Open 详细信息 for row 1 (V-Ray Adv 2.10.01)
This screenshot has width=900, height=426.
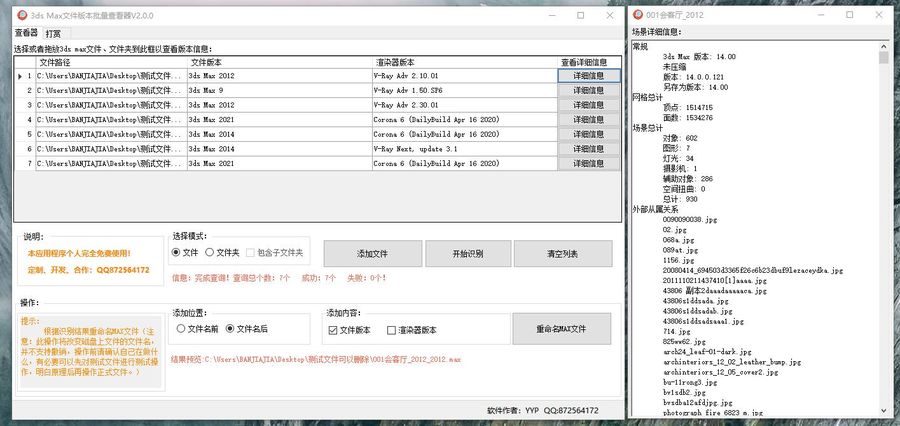pos(588,76)
